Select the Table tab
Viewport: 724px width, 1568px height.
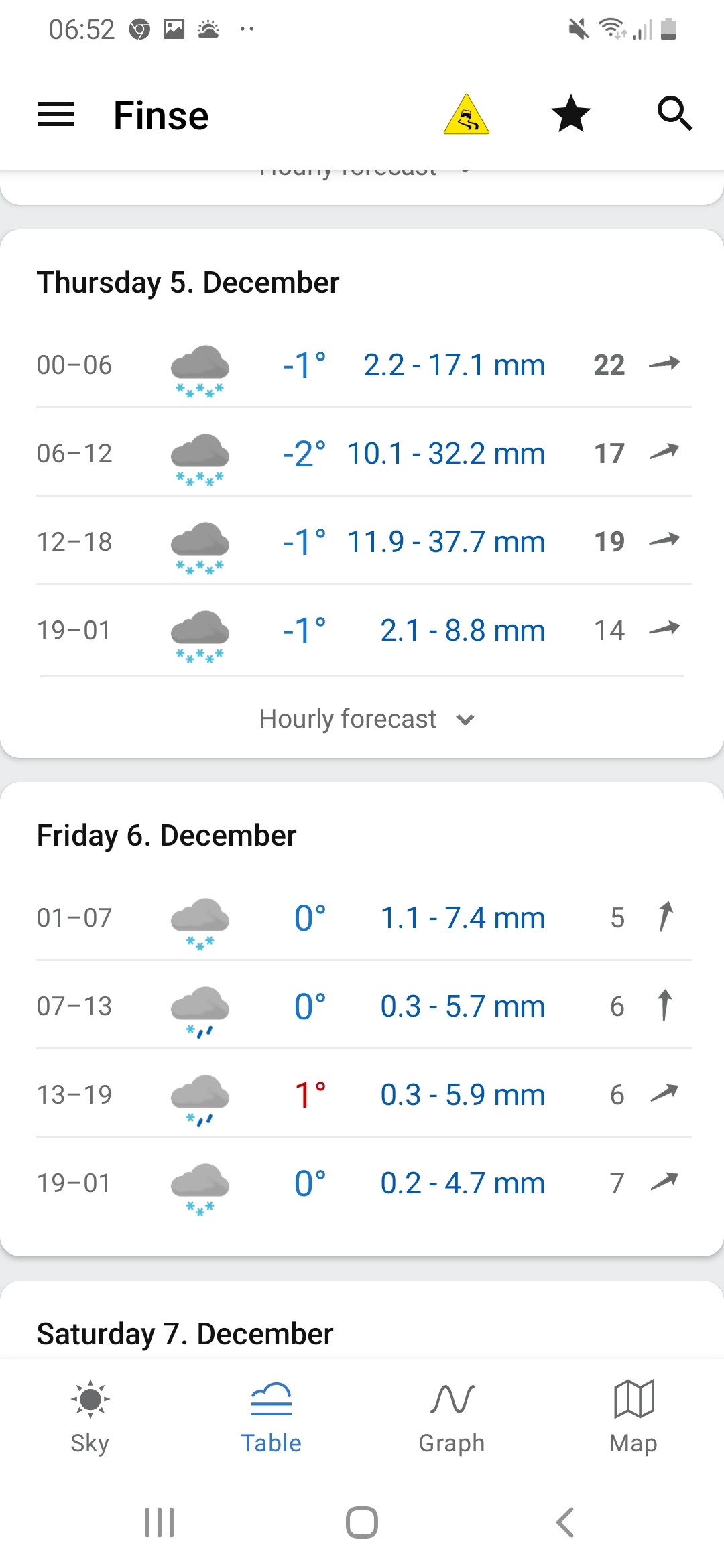271,1417
